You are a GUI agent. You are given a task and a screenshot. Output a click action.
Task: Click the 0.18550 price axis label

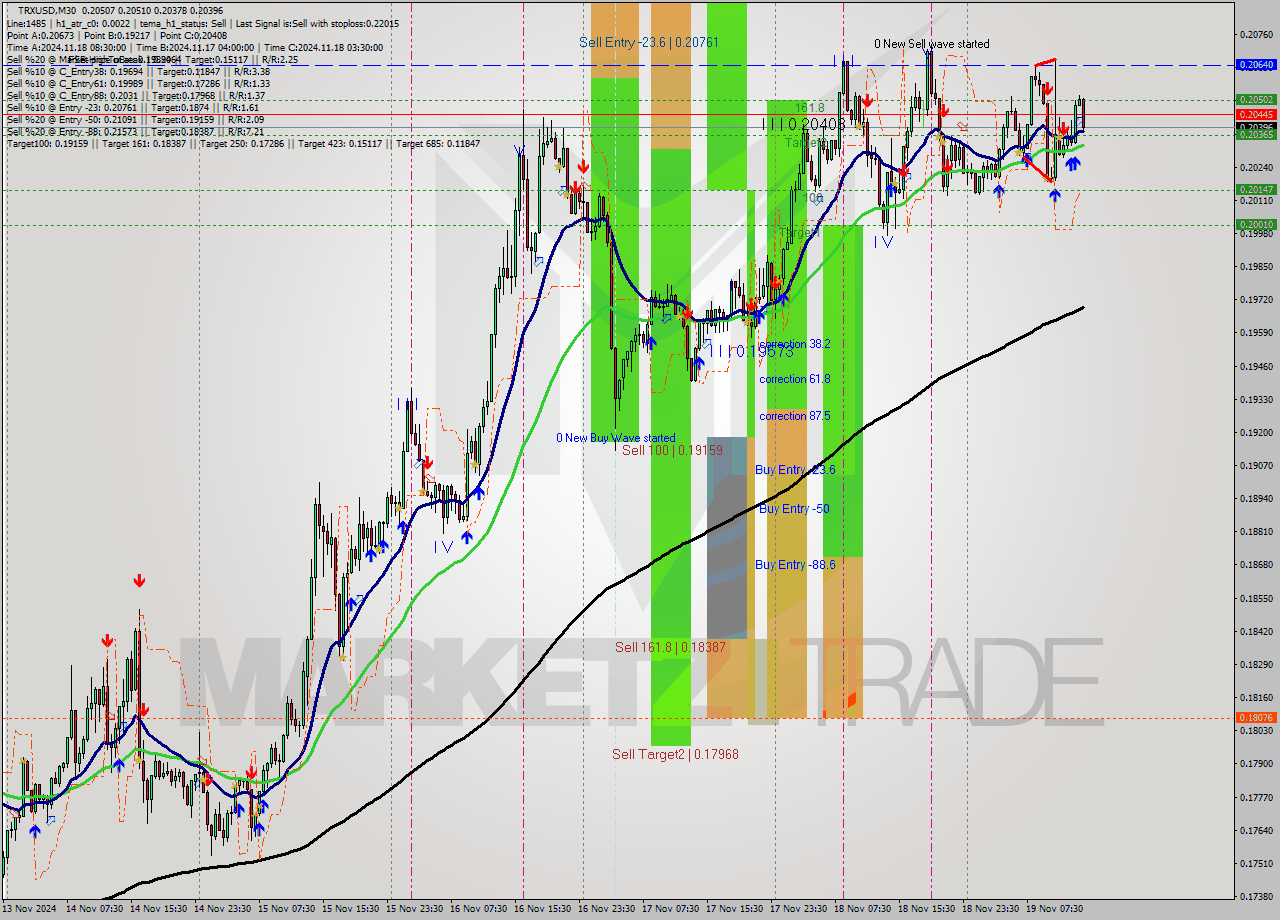pyautogui.click(x=1256, y=598)
